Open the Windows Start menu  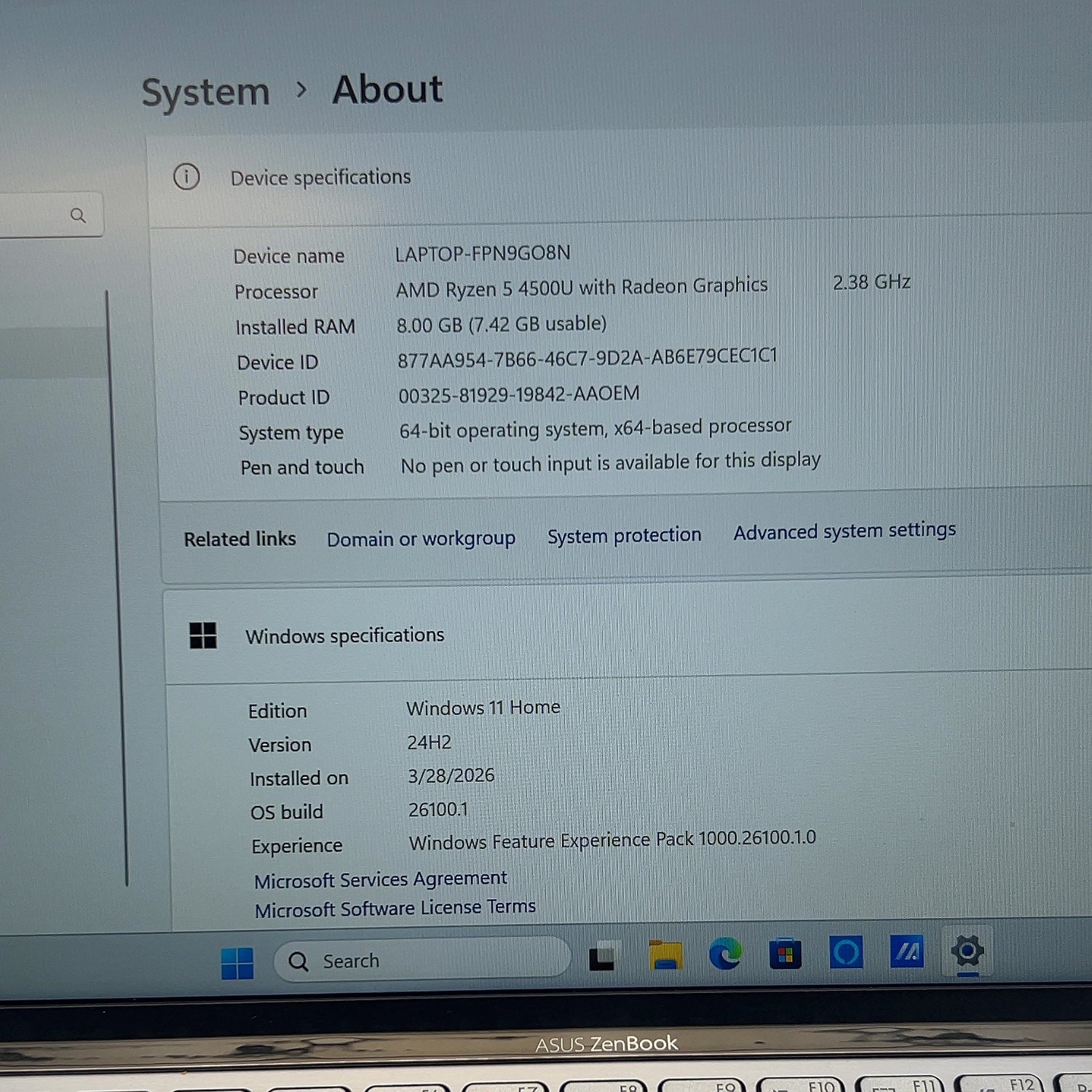[x=237, y=962]
